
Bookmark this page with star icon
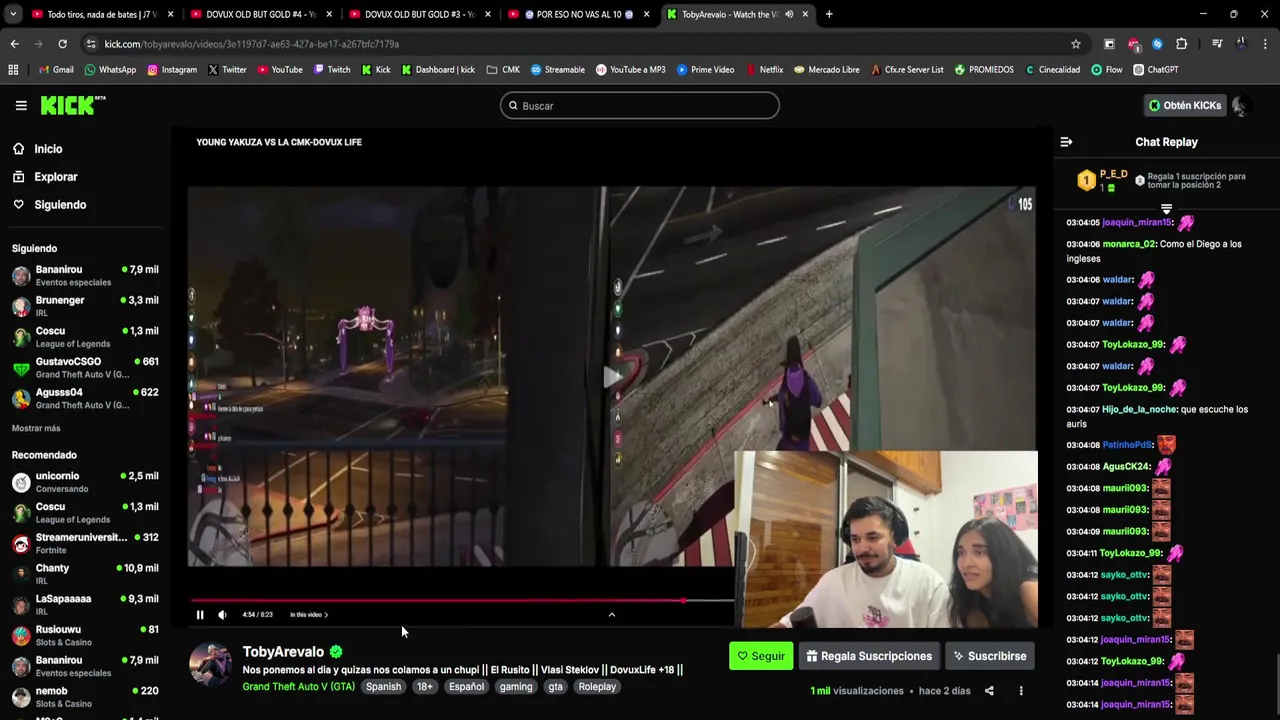pyautogui.click(x=1076, y=44)
